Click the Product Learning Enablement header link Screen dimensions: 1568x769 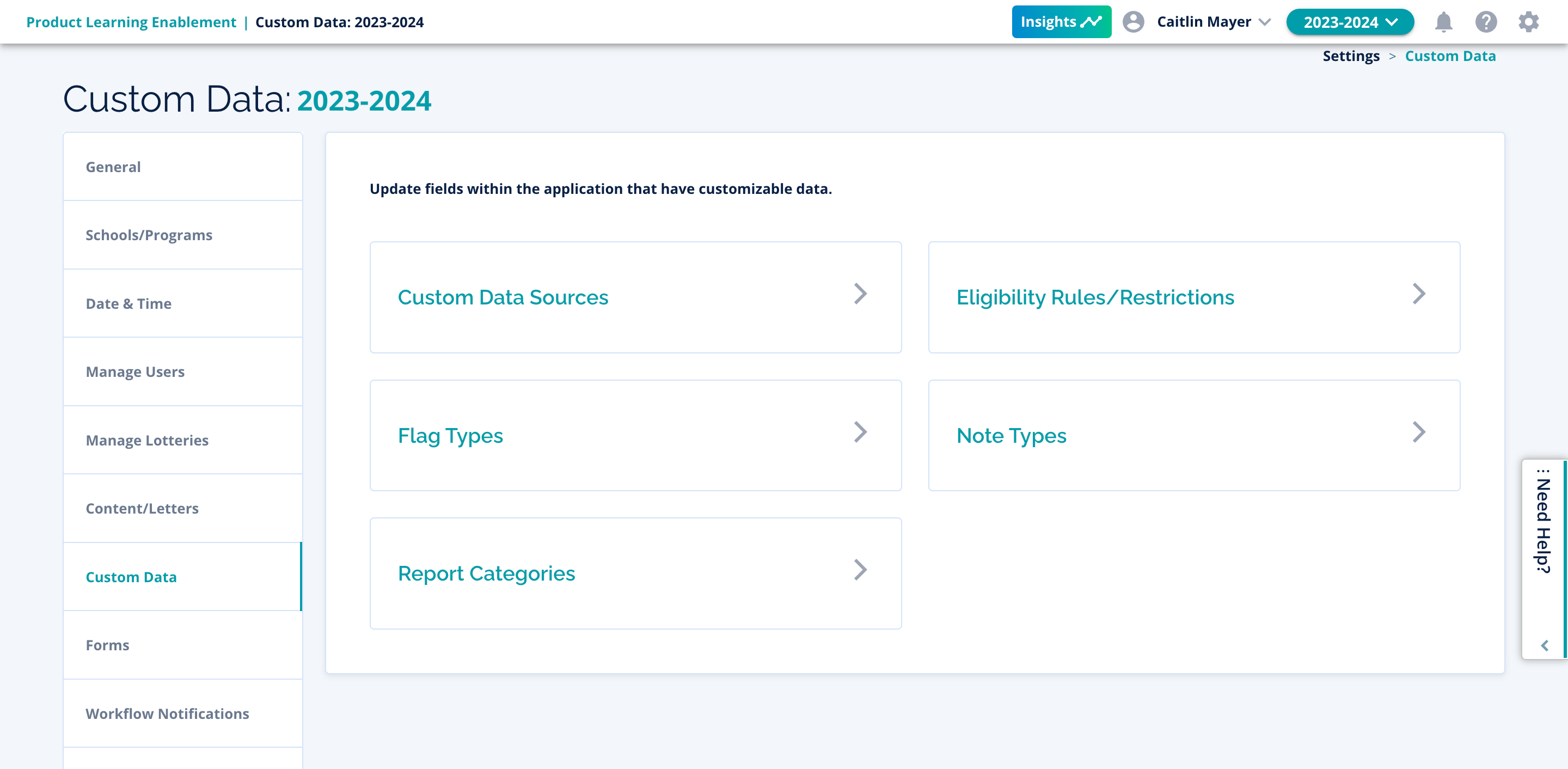pos(131,22)
